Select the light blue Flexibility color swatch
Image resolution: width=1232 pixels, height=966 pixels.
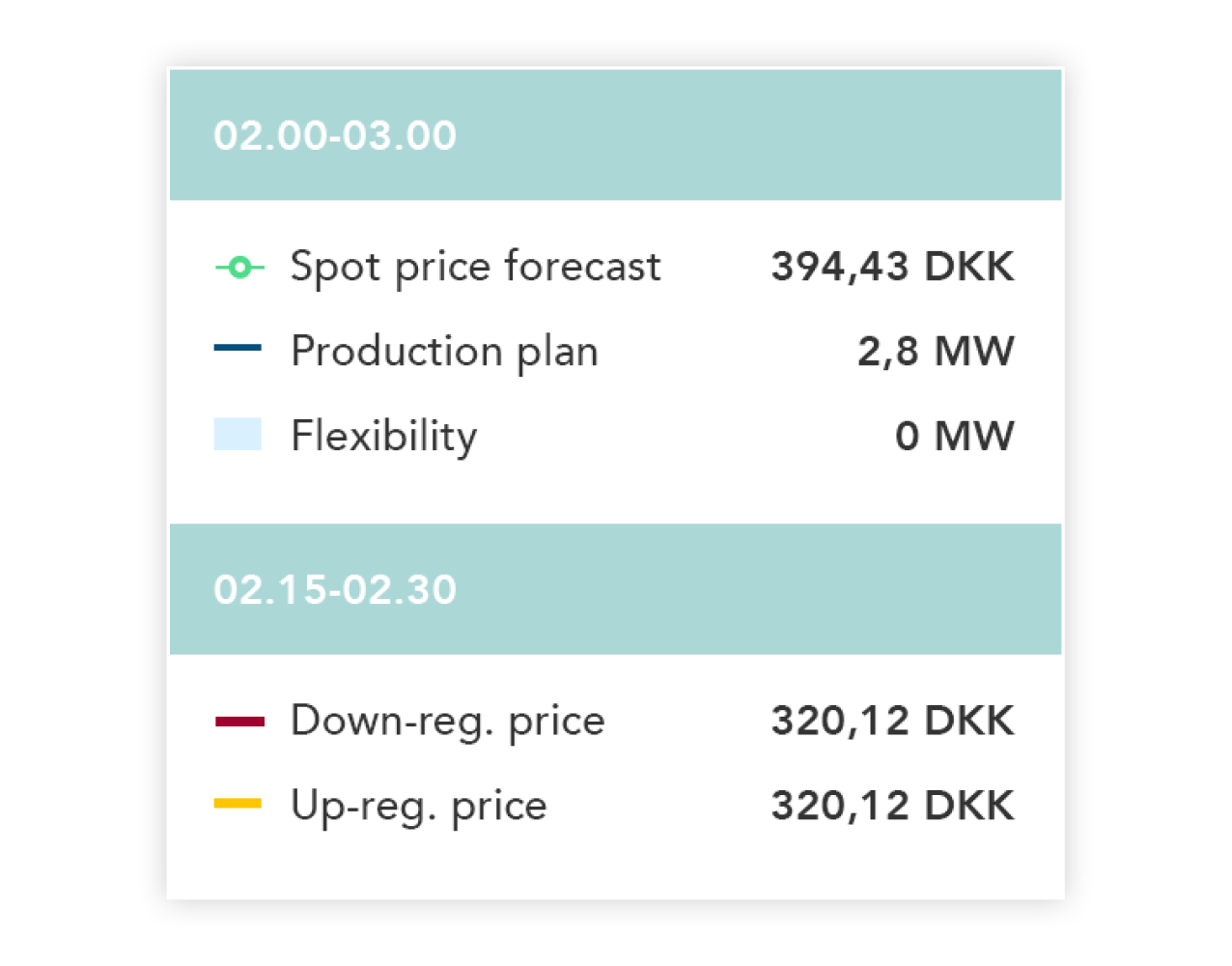(x=238, y=434)
